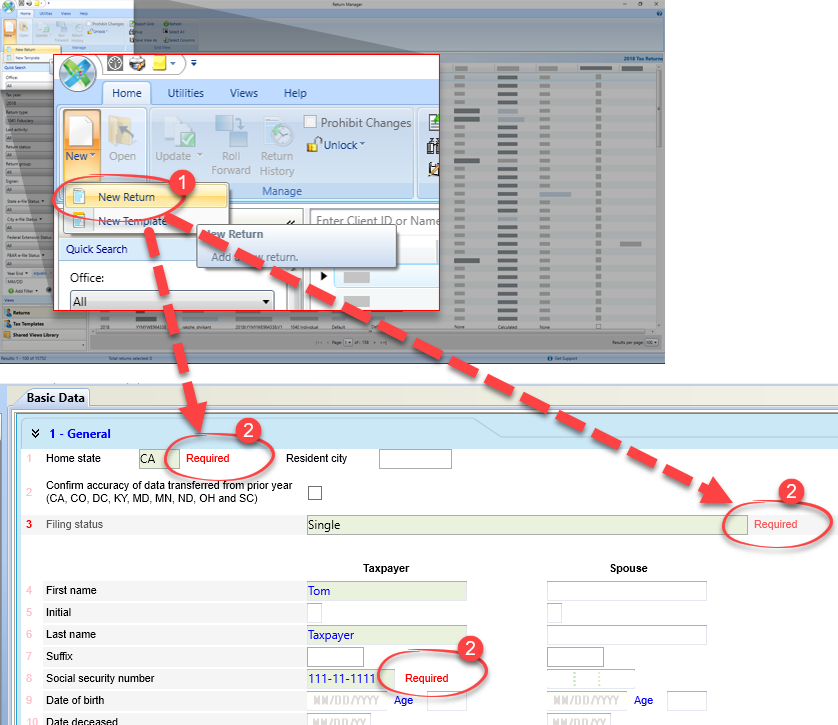838x725 pixels.
Task: Click the taxpayer Date of birth field
Action: pyautogui.click(x=346, y=700)
